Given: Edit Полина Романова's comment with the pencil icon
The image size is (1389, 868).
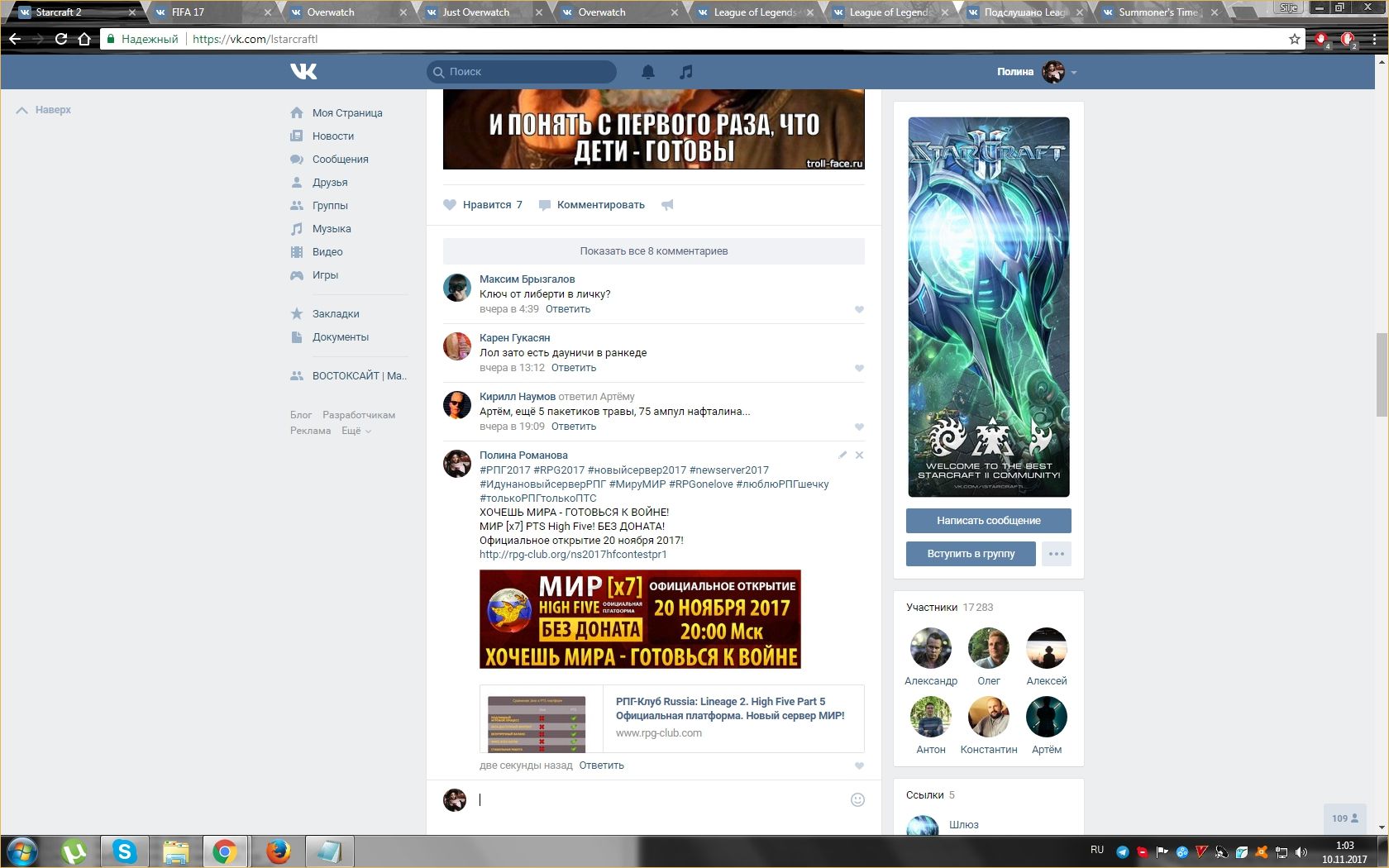Looking at the screenshot, I should 842,455.
